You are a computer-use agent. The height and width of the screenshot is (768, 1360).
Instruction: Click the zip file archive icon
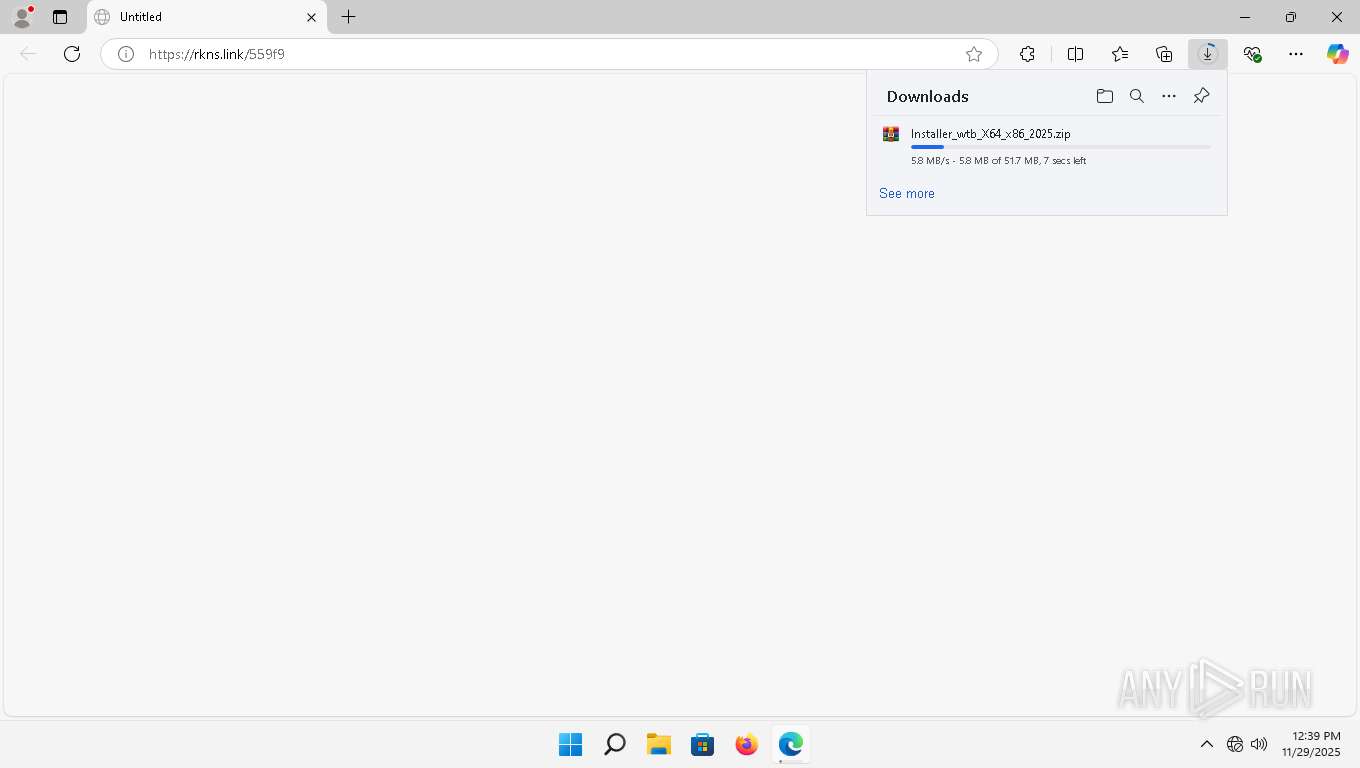(x=891, y=134)
